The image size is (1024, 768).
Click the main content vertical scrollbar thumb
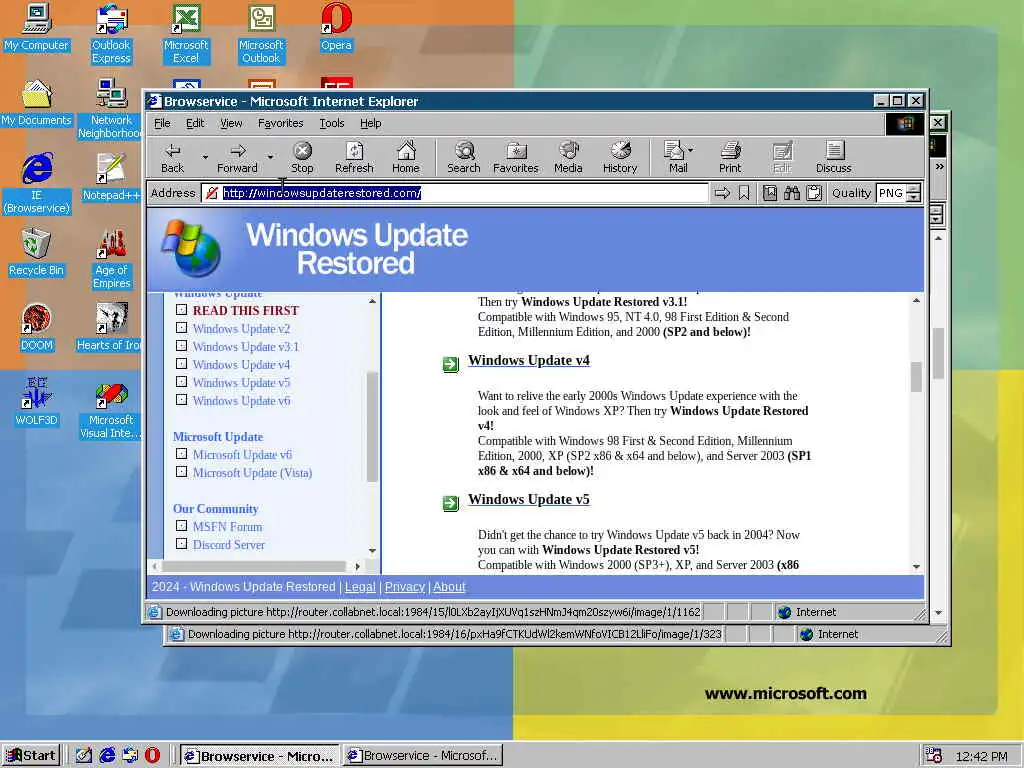(916, 377)
